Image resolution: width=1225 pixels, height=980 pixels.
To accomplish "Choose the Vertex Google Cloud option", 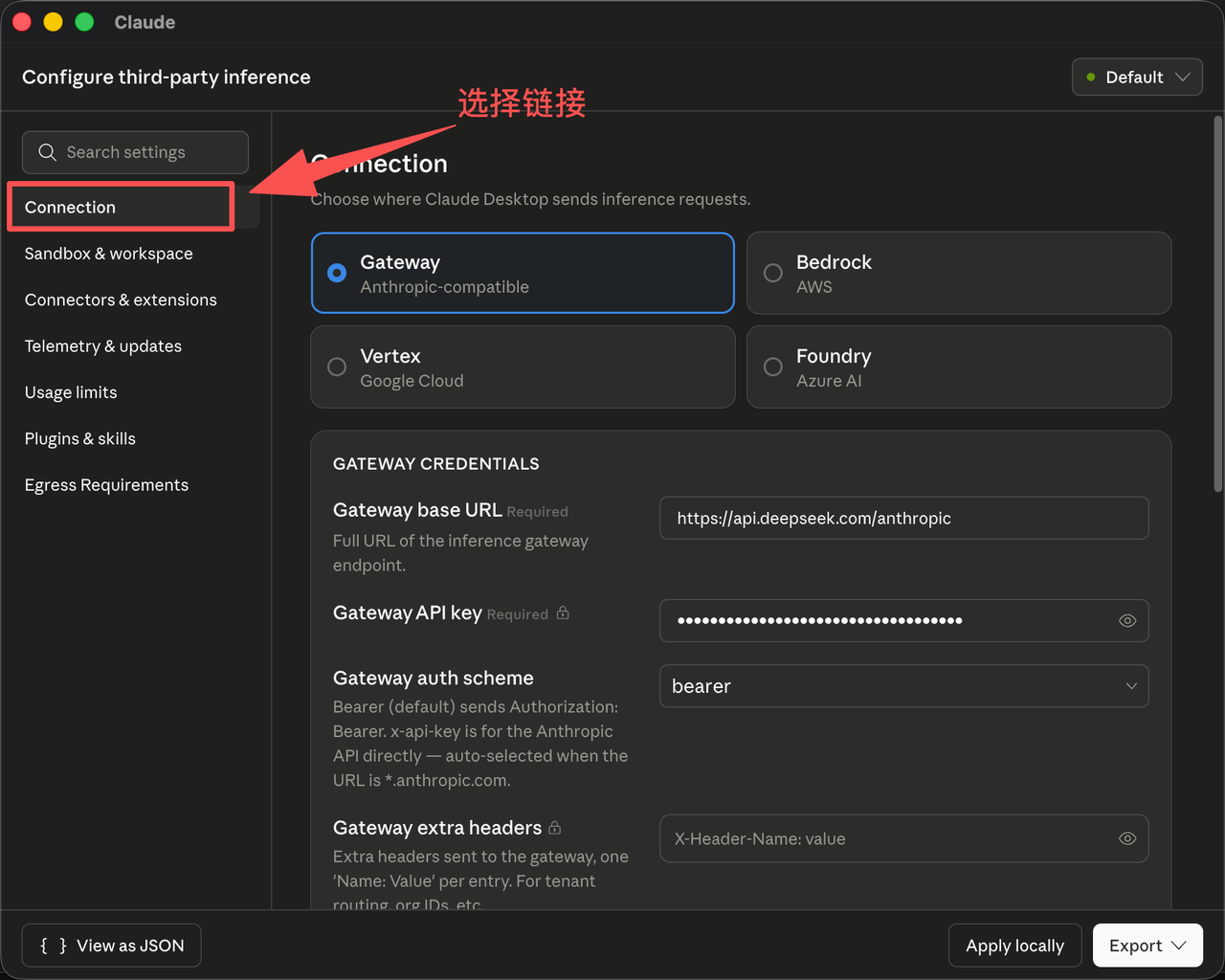I will 523,367.
